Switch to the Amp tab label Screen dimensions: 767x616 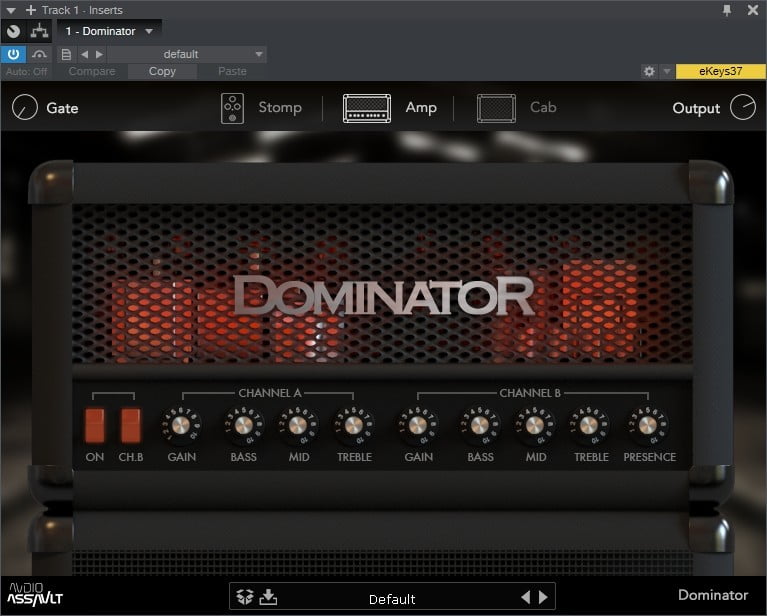[x=421, y=107]
